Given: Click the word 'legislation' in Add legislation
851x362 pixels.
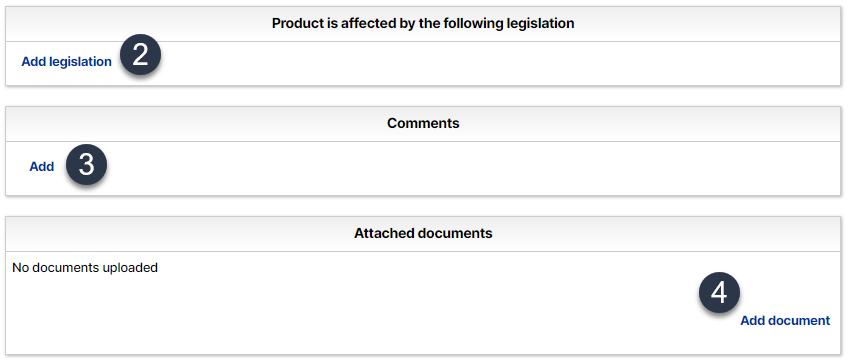Looking at the screenshot, I should click(80, 62).
